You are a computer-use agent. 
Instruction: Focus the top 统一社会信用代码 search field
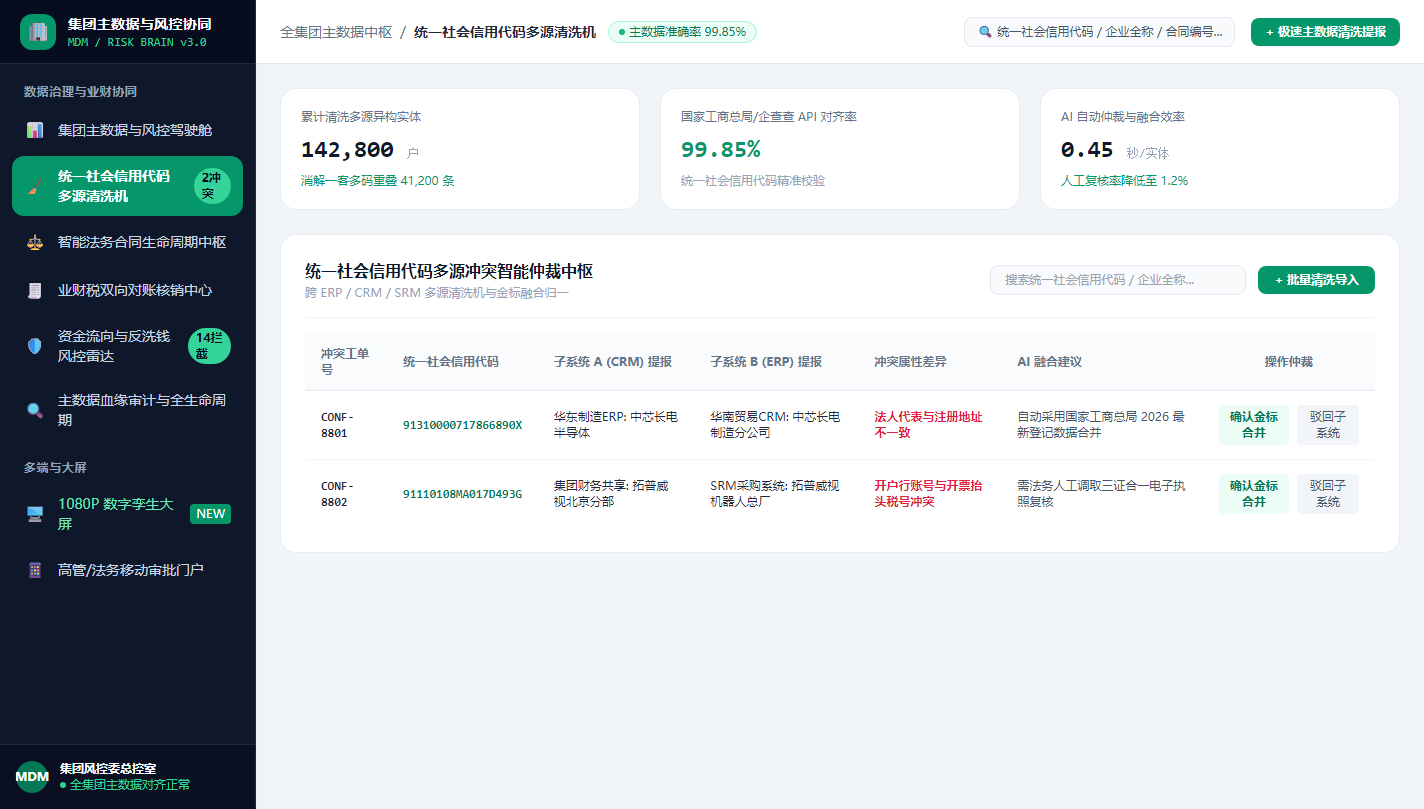(x=1099, y=32)
